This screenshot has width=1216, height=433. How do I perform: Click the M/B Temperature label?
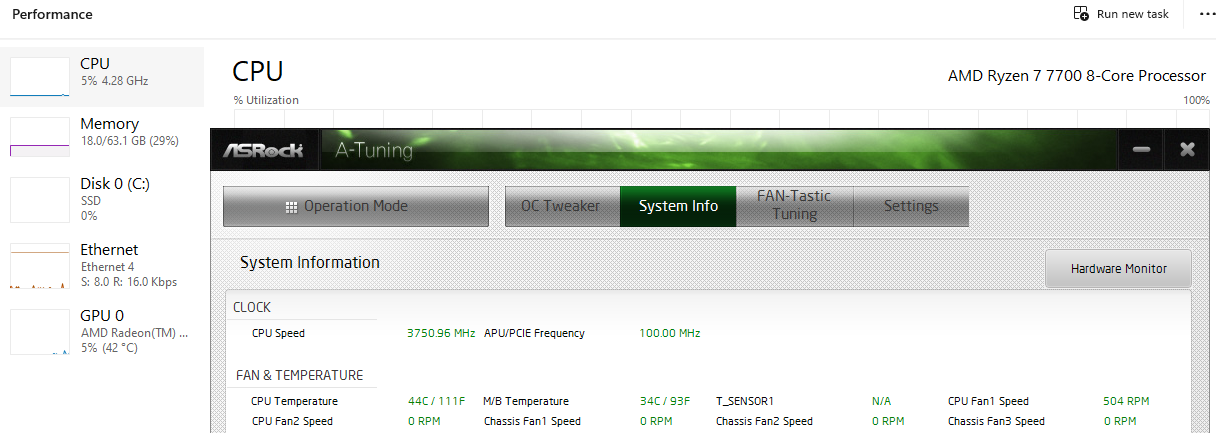526,401
